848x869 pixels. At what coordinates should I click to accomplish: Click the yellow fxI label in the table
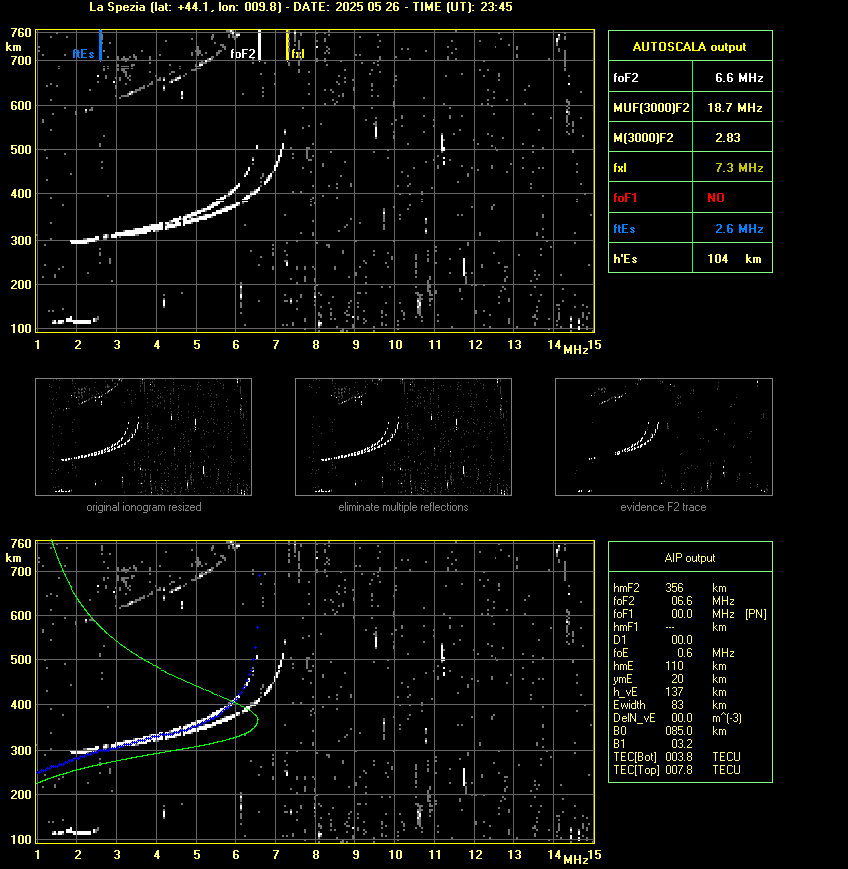click(x=620, y=168)
